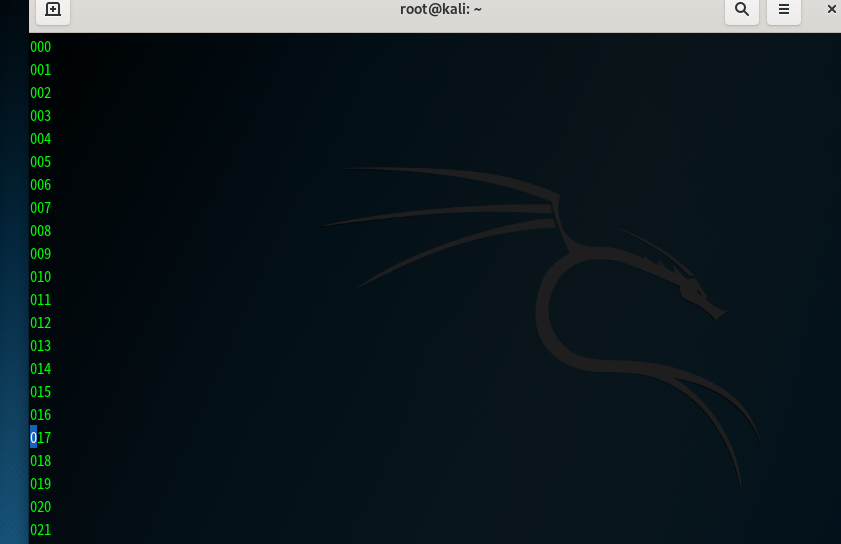841x544 pixels.
Task: Click the line labeled 012
Action: click(41, 323)
